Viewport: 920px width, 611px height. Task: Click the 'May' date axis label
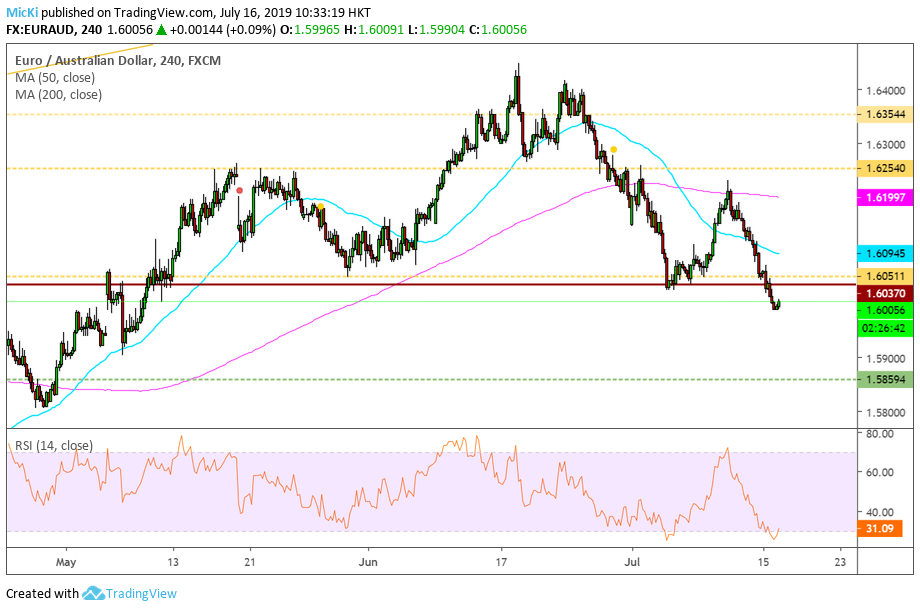(66, 562)
